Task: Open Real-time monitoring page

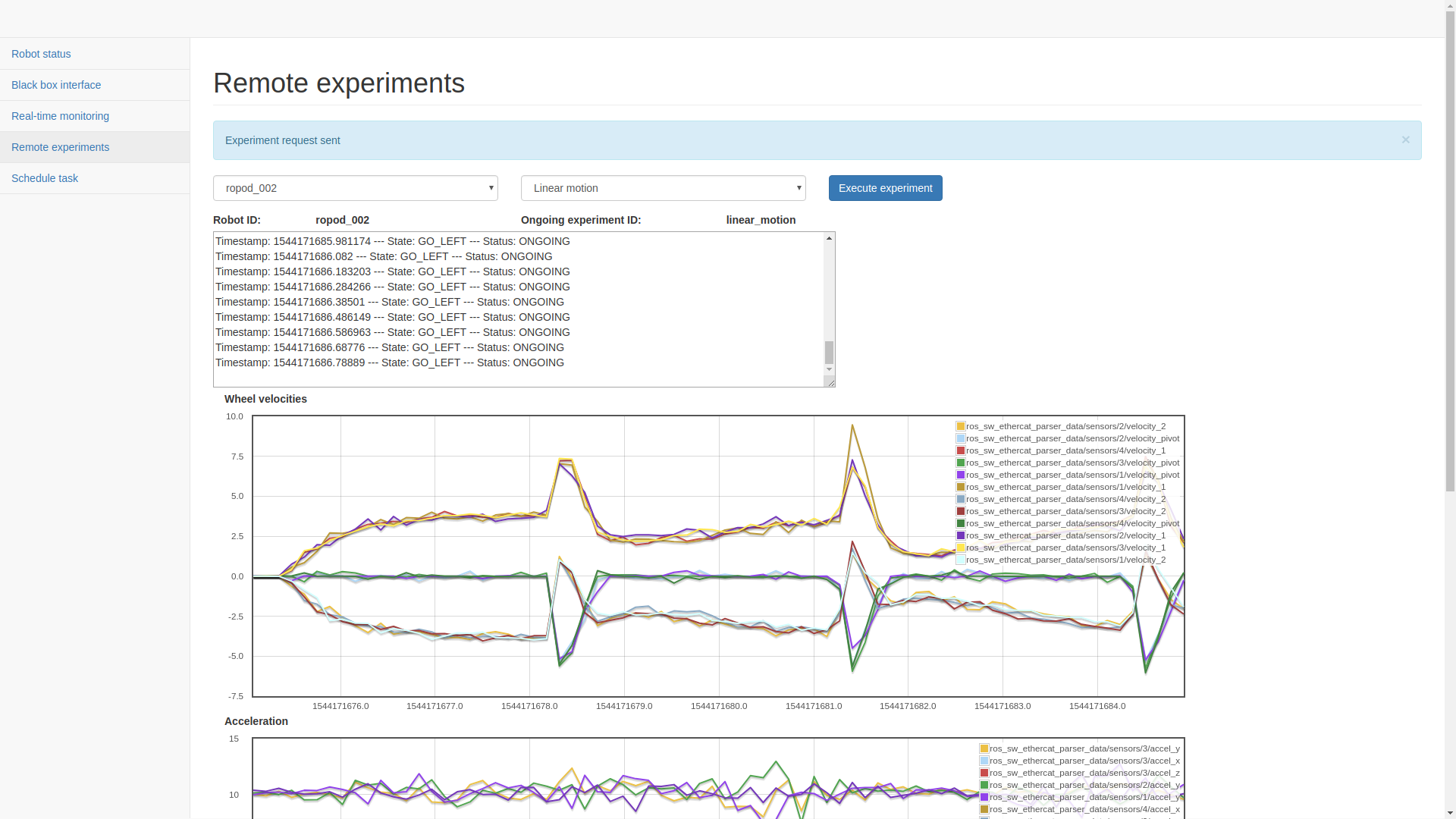Action: click(x=60, y=116)
